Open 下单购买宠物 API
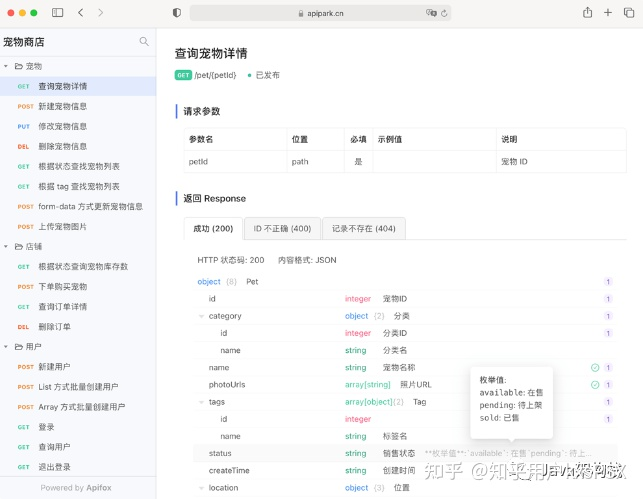643x499 pixels. [x=78, y=287]
